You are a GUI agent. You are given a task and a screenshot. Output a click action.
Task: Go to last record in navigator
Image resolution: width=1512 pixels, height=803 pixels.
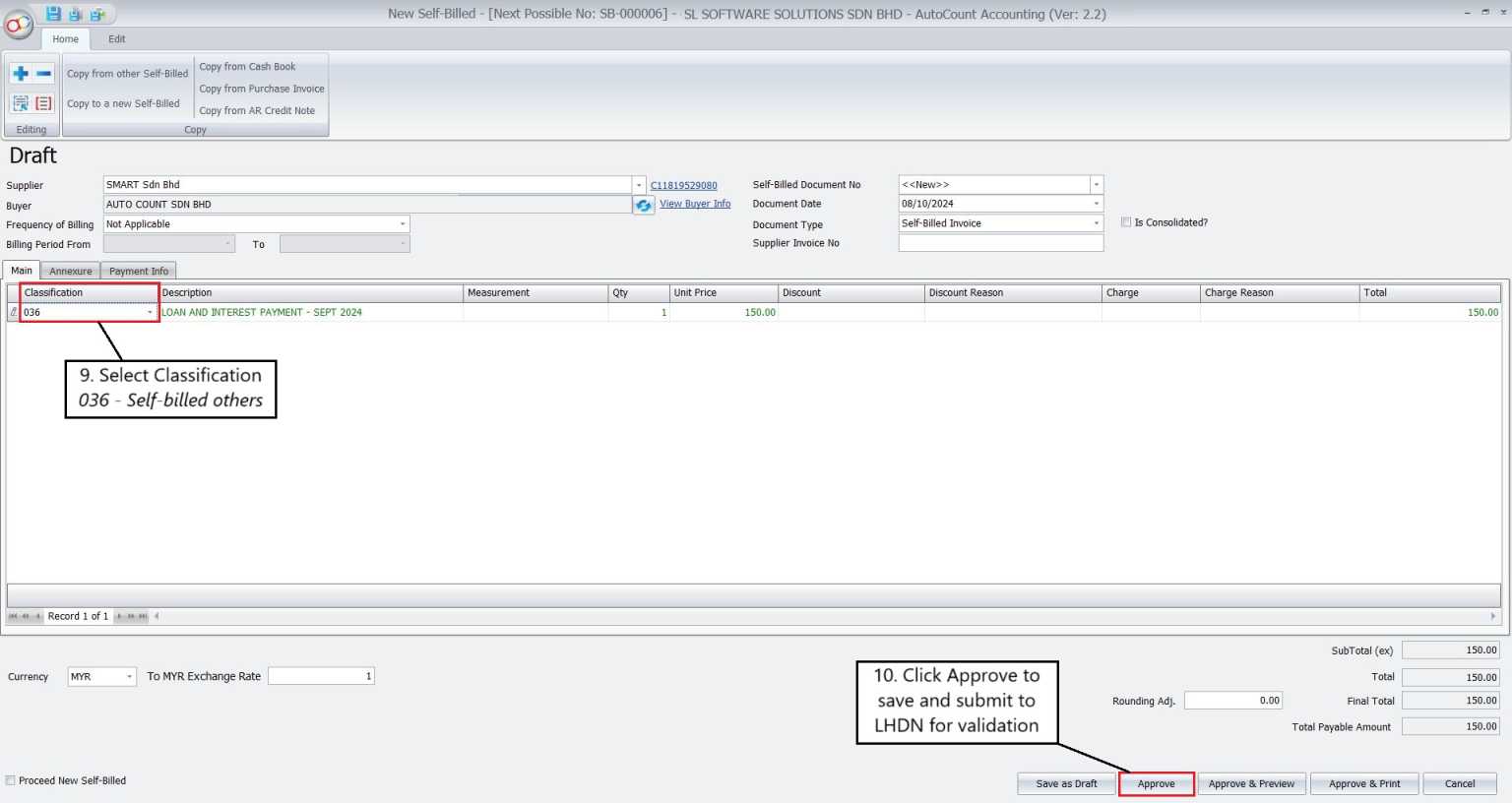(x=143, y=616)
